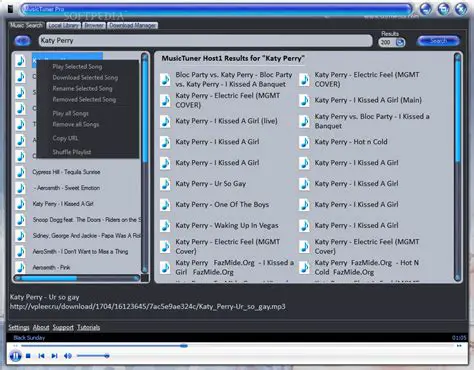Click the playlist note icon for Snoop Dogg feat. The Doors
The width and height of the screenshot is (474, 370).
click(x=21, y=220)
